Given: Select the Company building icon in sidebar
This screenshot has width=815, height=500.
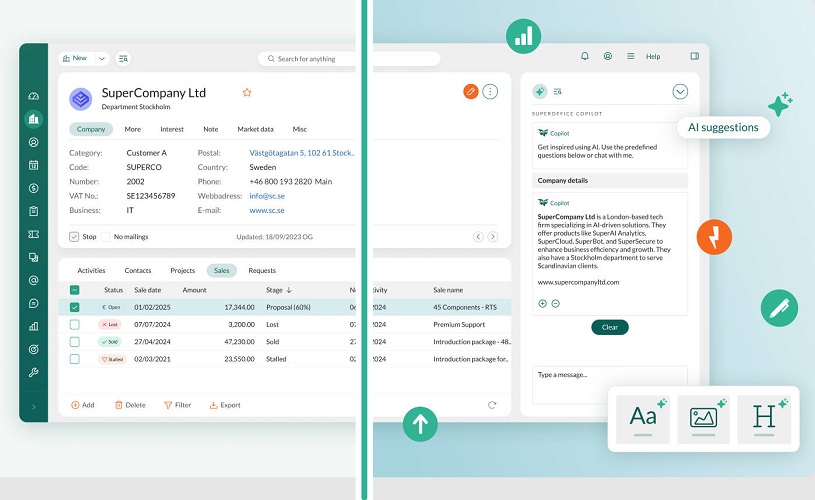Looking at the screenshot, I should (33, 119).
